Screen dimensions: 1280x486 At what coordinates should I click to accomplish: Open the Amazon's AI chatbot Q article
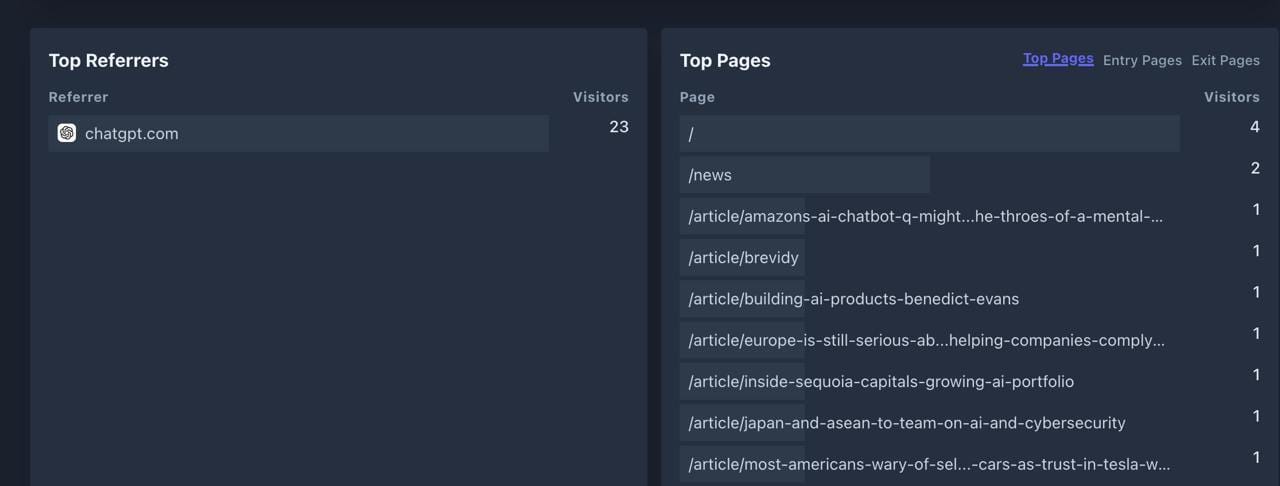925,216
